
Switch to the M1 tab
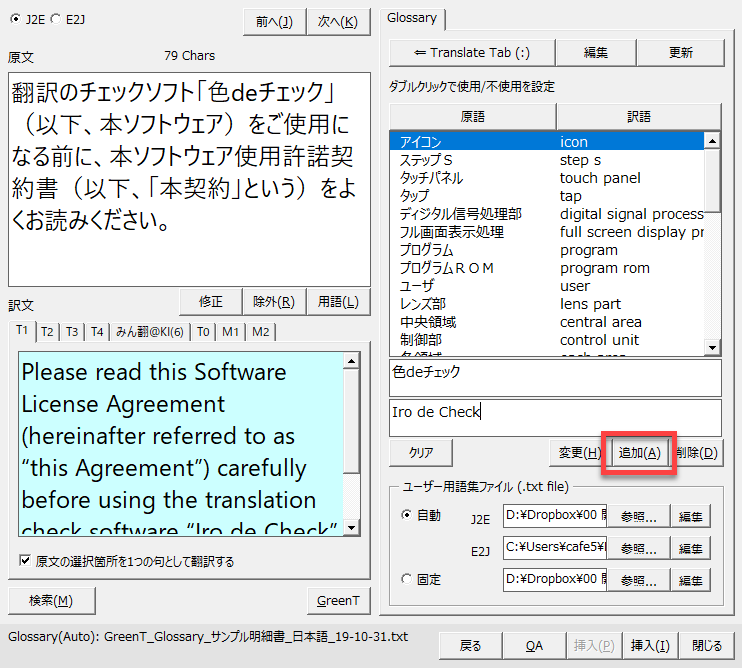tap(230, 332)
